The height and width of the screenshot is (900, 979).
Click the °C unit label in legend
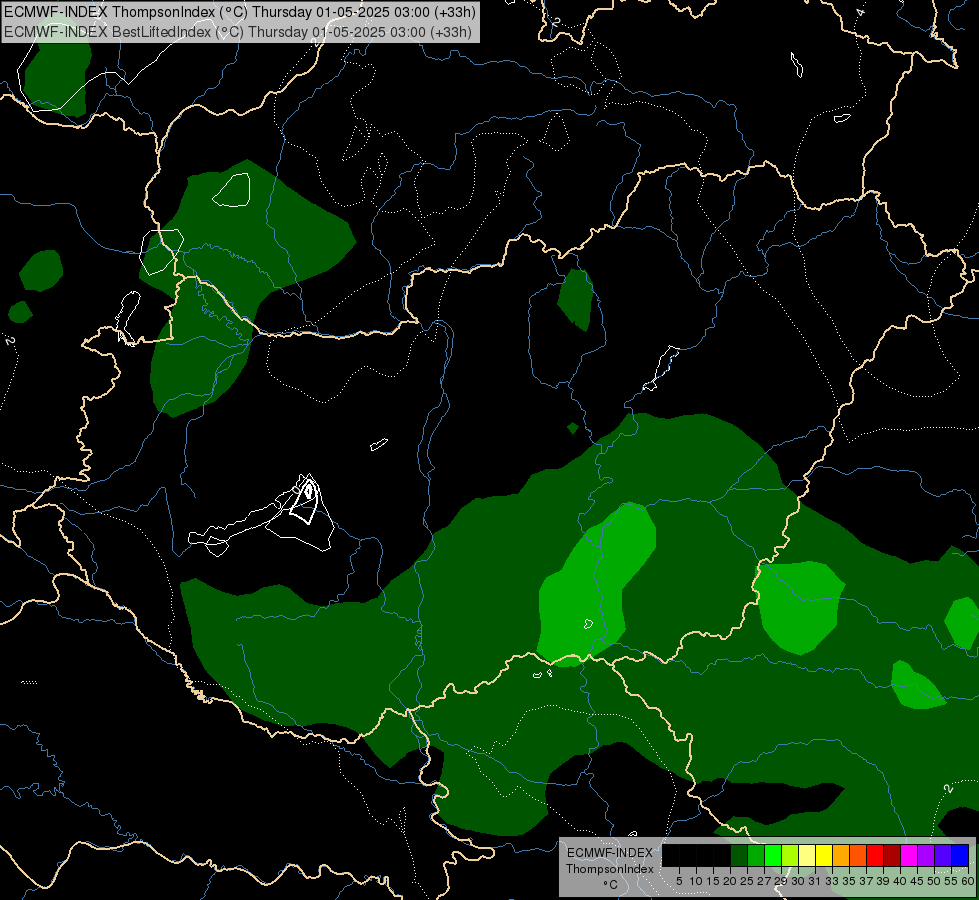611,885
